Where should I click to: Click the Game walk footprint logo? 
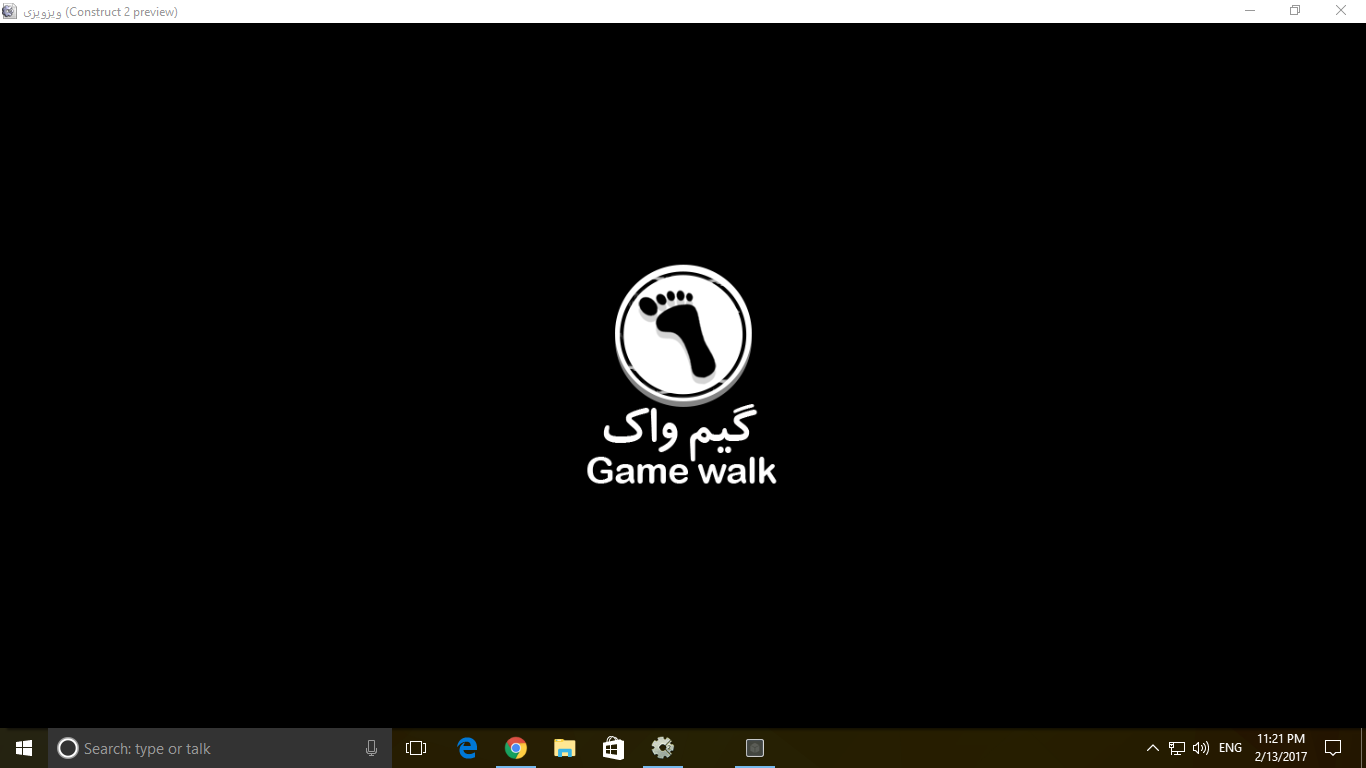pyautogui.click(x=683, y=336)
